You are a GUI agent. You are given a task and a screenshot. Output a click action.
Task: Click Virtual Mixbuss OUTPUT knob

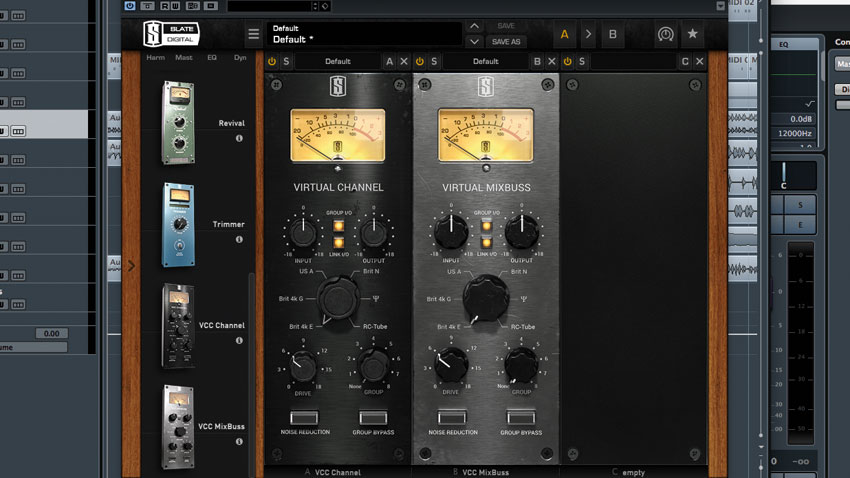pyautogui.click(x=522, y=231)
